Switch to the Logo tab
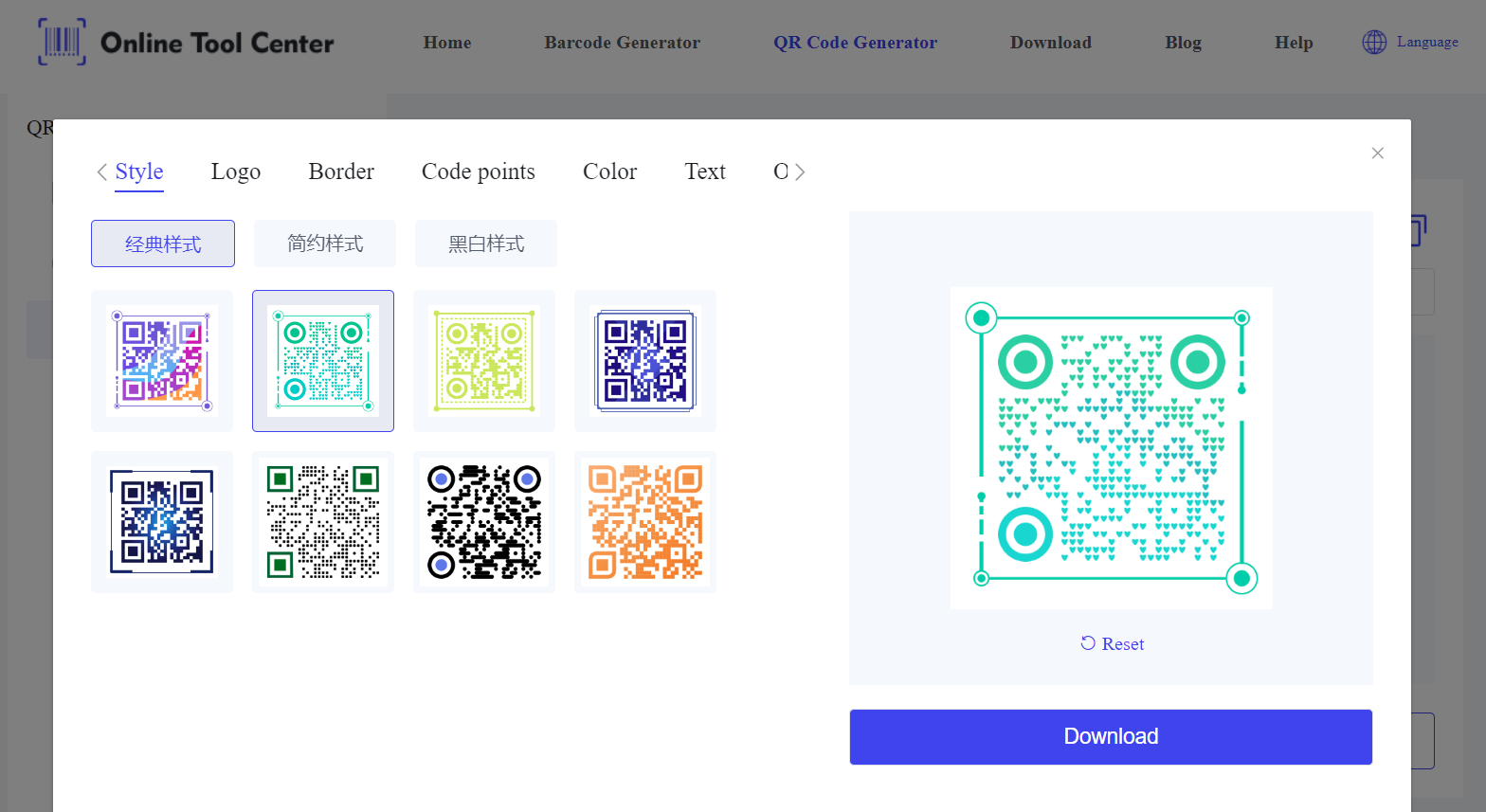The height and width of the screenshot is (812, 1486). point(236,171)
